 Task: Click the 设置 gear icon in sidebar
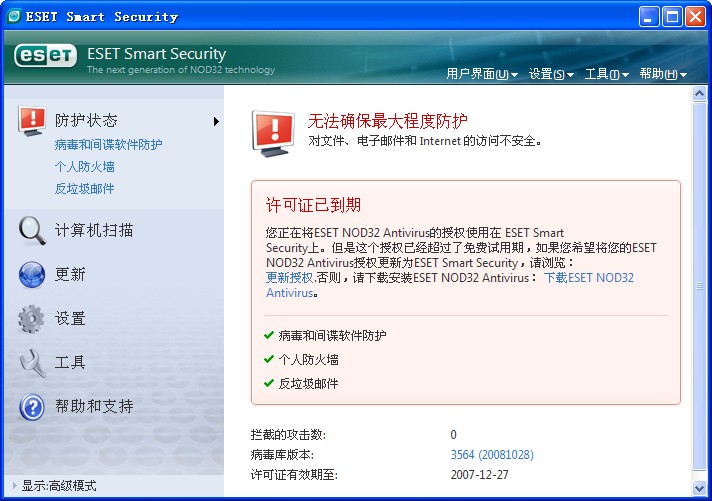(x=31, y=319)
